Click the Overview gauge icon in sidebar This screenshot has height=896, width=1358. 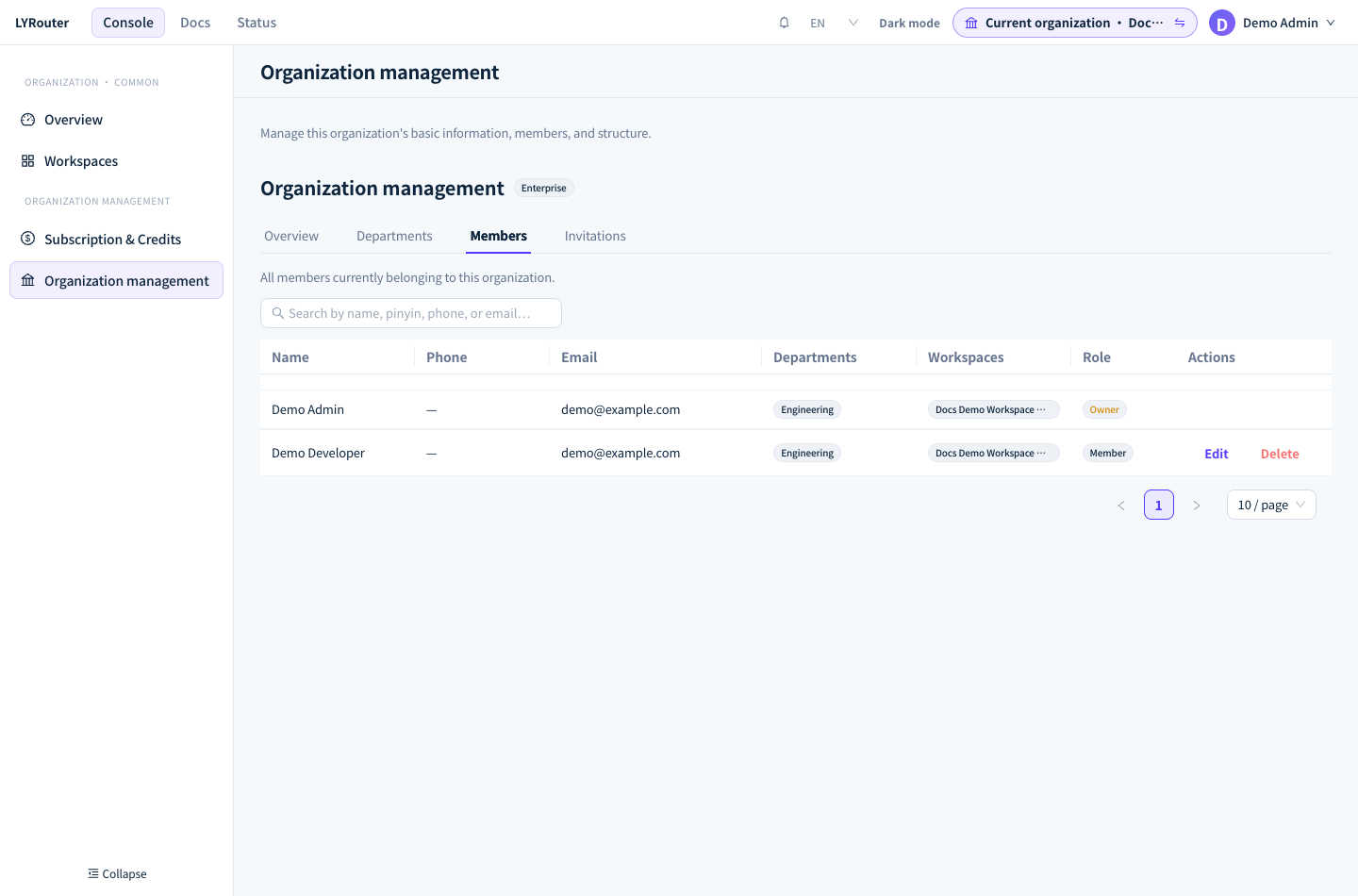click(x=28, y=120)
